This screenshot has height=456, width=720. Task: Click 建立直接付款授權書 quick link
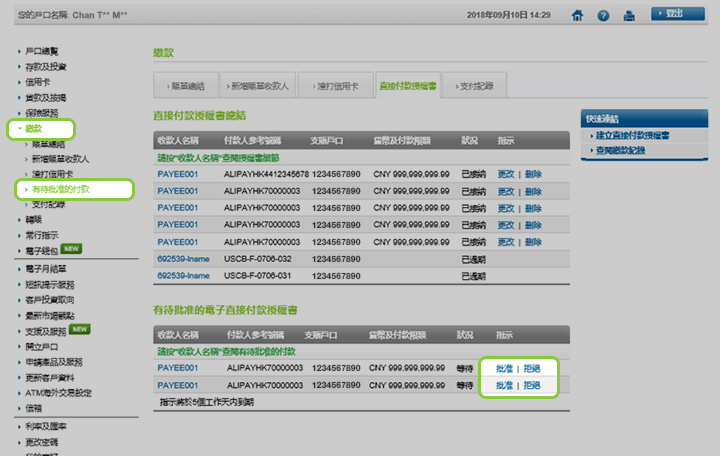pos(632,135)
